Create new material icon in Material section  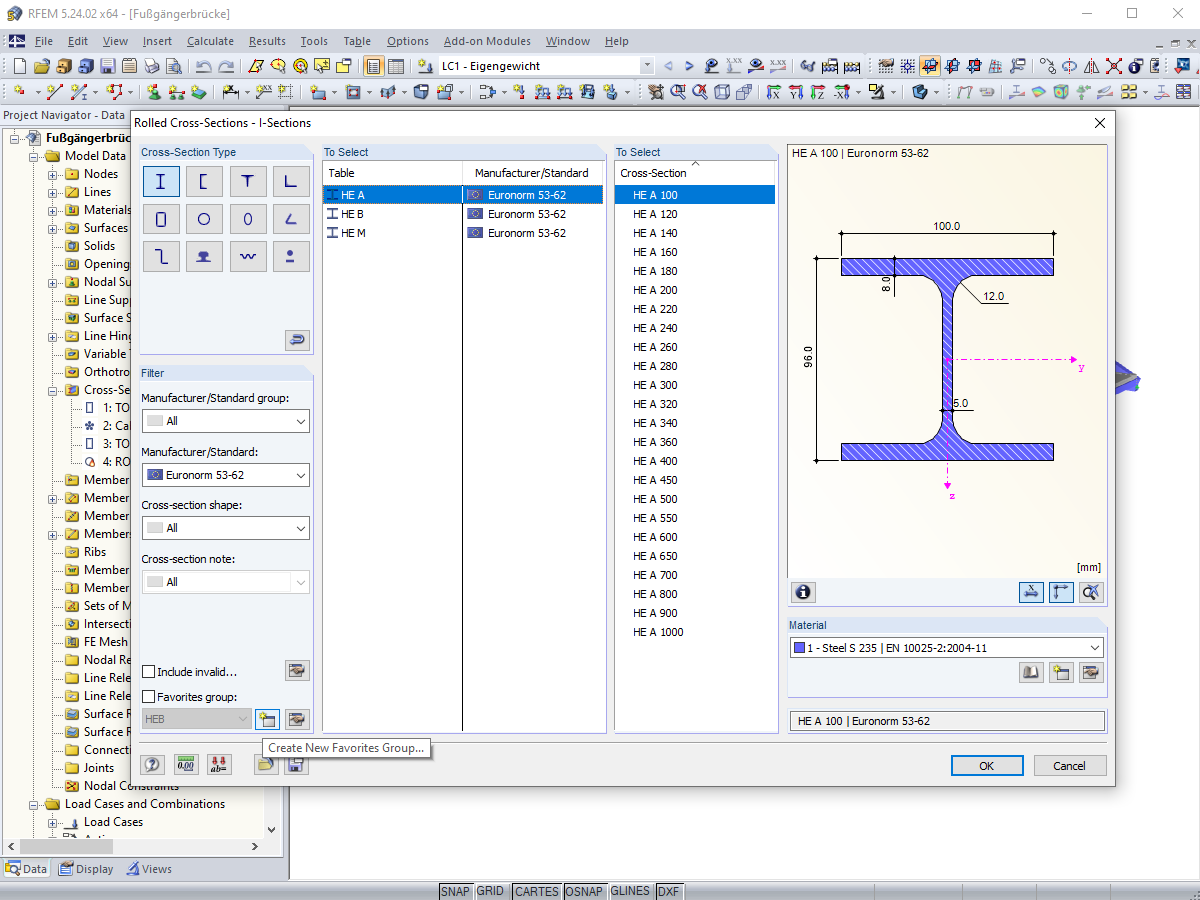click(1061, 673)
